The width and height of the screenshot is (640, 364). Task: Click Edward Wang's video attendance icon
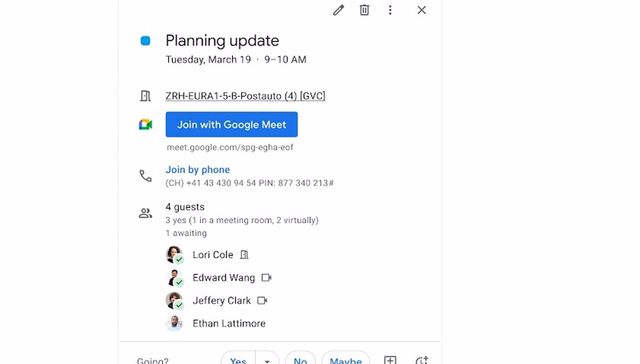click(266, 278)
